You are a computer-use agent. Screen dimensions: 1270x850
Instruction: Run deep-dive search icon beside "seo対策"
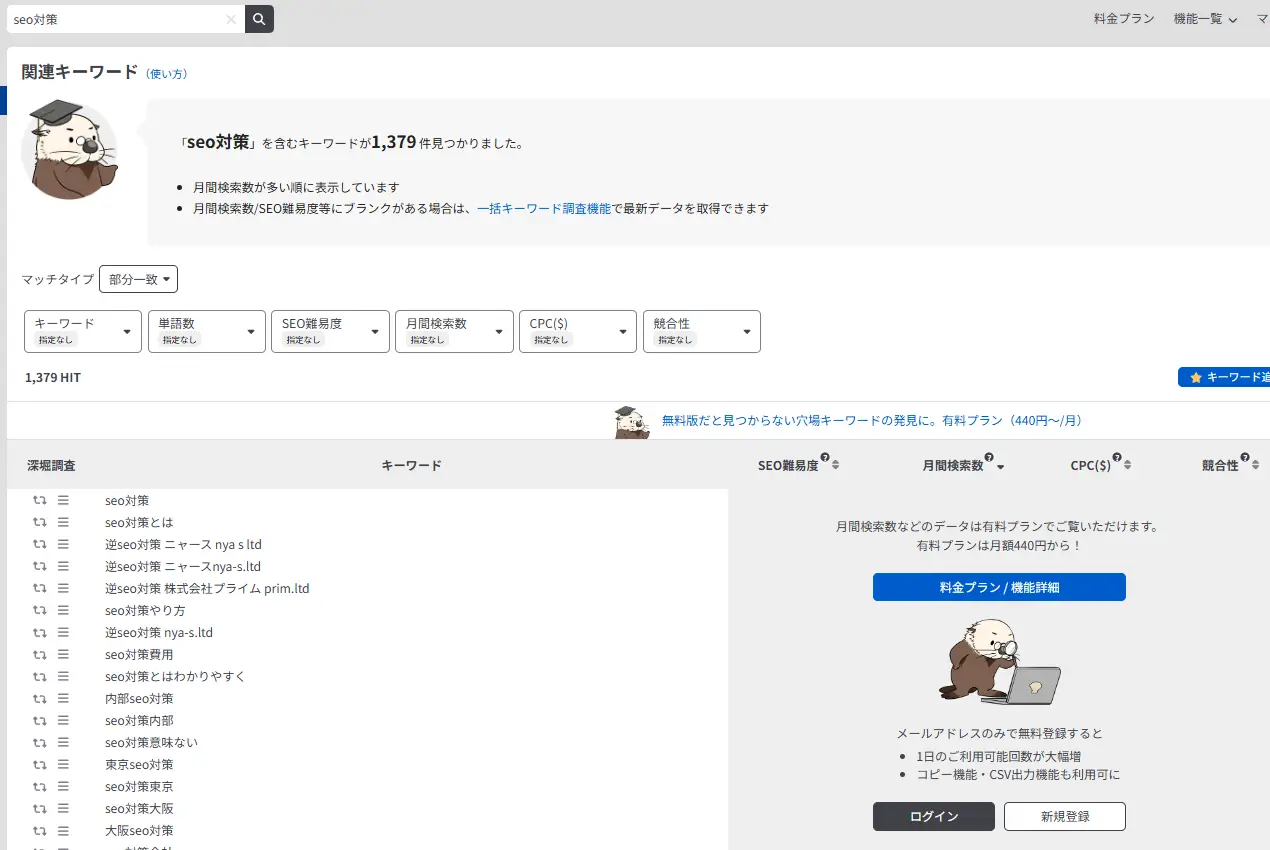(x=37, y=500)
